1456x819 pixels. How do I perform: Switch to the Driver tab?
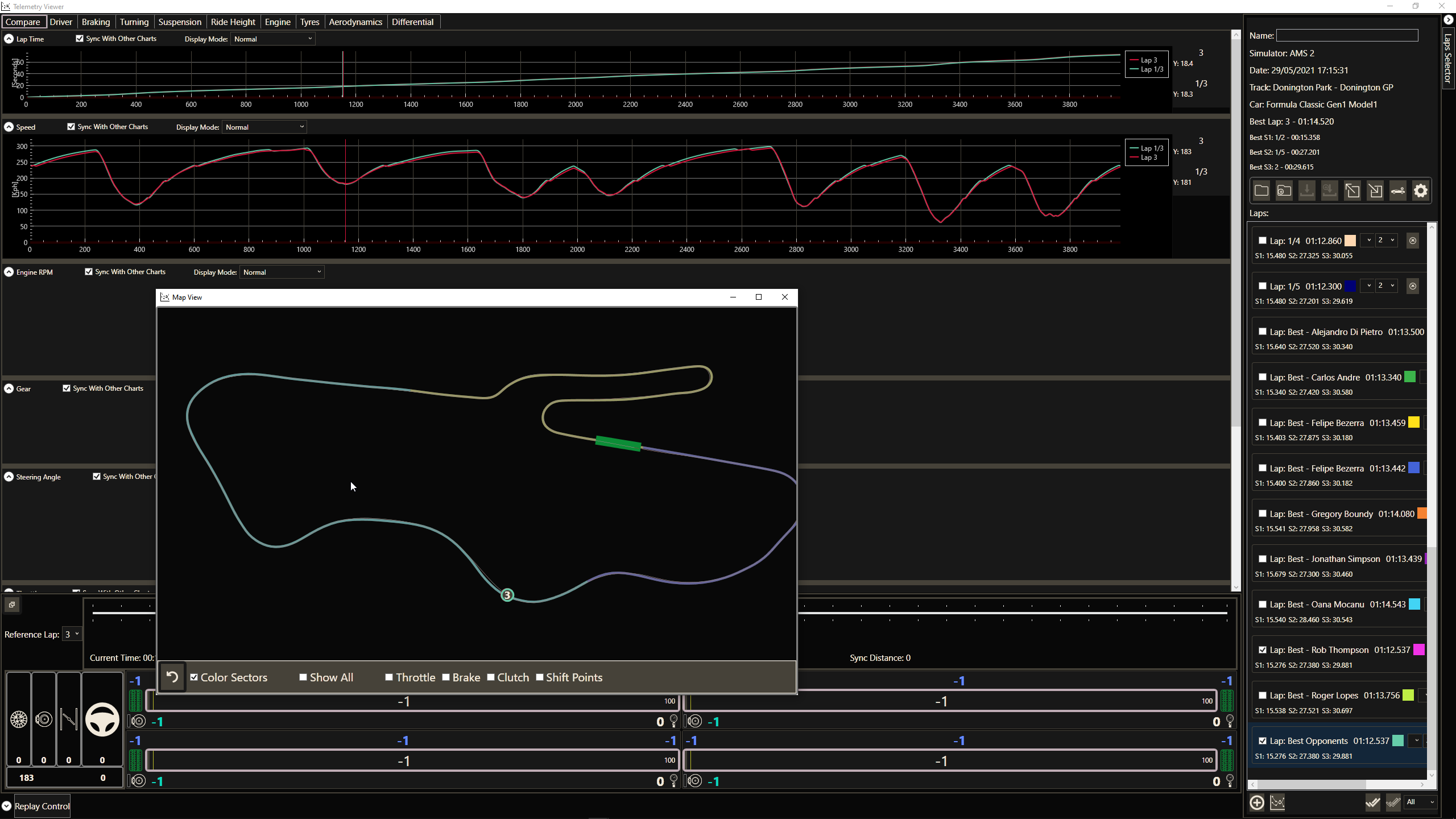tap(61, 22)
